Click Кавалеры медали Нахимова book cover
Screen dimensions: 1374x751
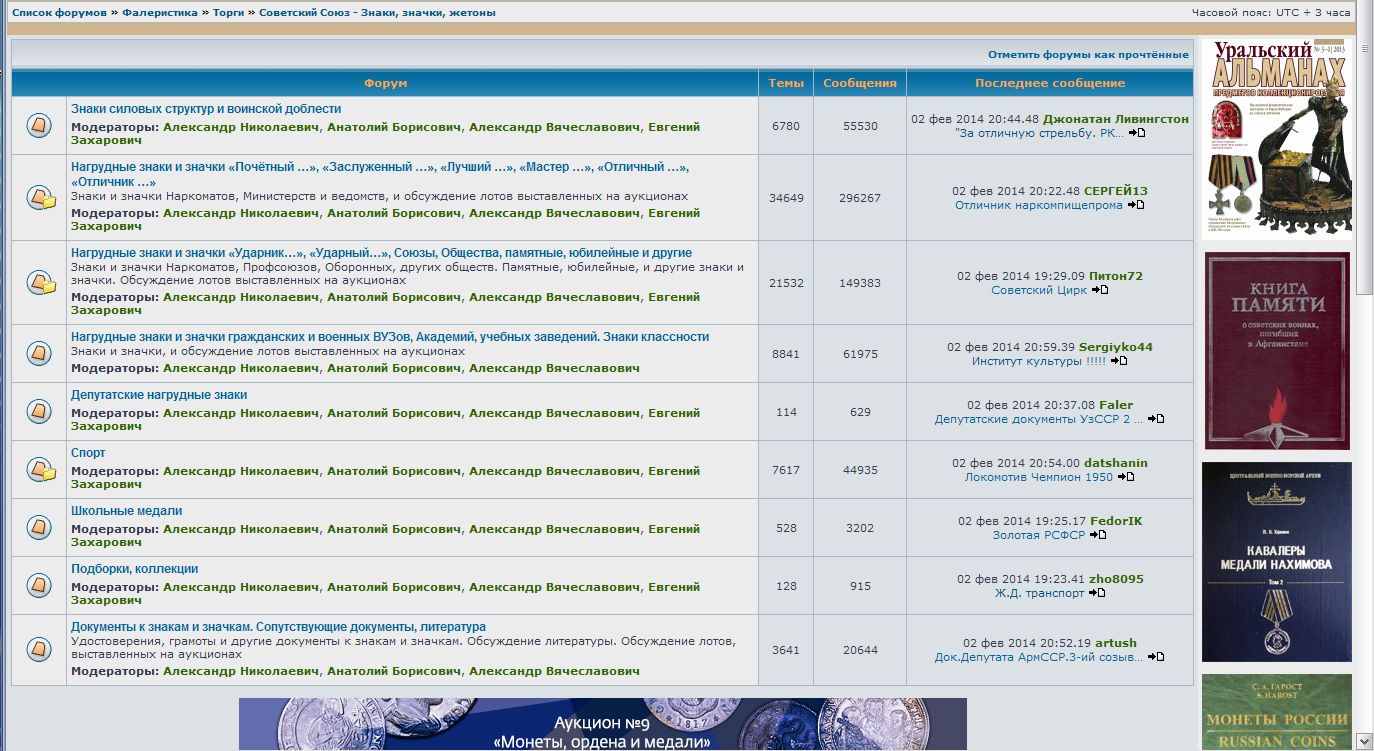(x=1276, y=561)
